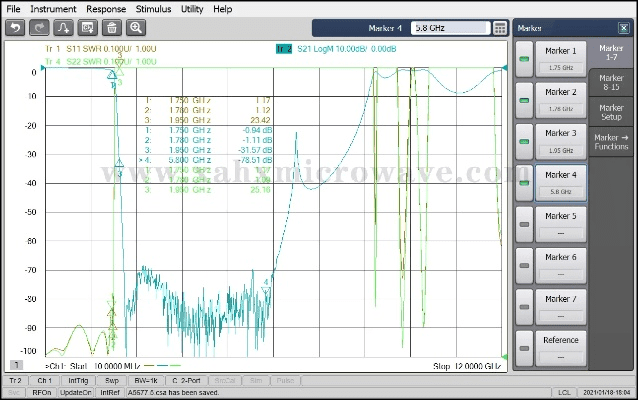Close the Marker side panel
Screen dimensions: 638x400
coord(624,28)
